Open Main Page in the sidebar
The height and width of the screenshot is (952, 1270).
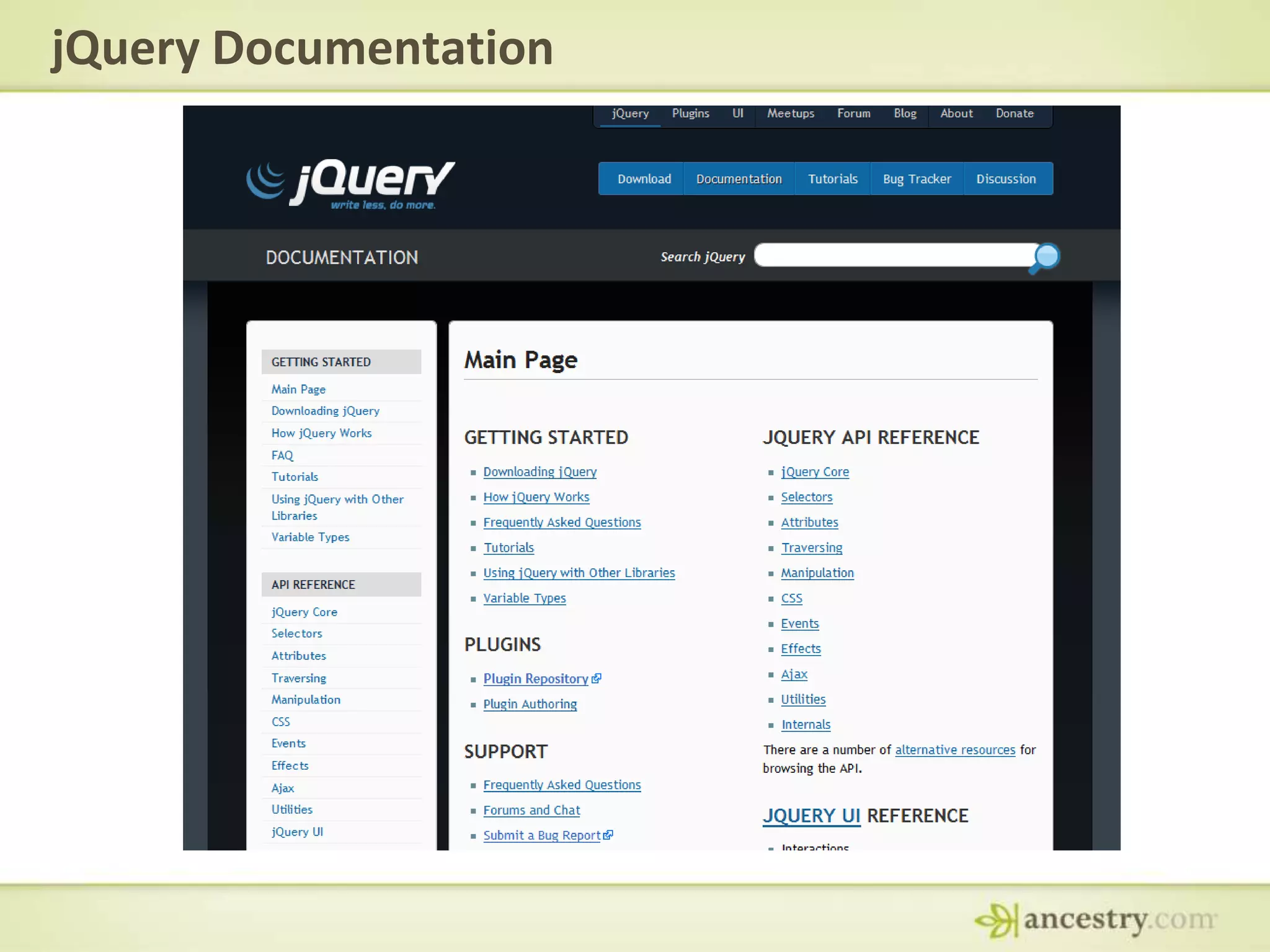[x=298, y=389]
